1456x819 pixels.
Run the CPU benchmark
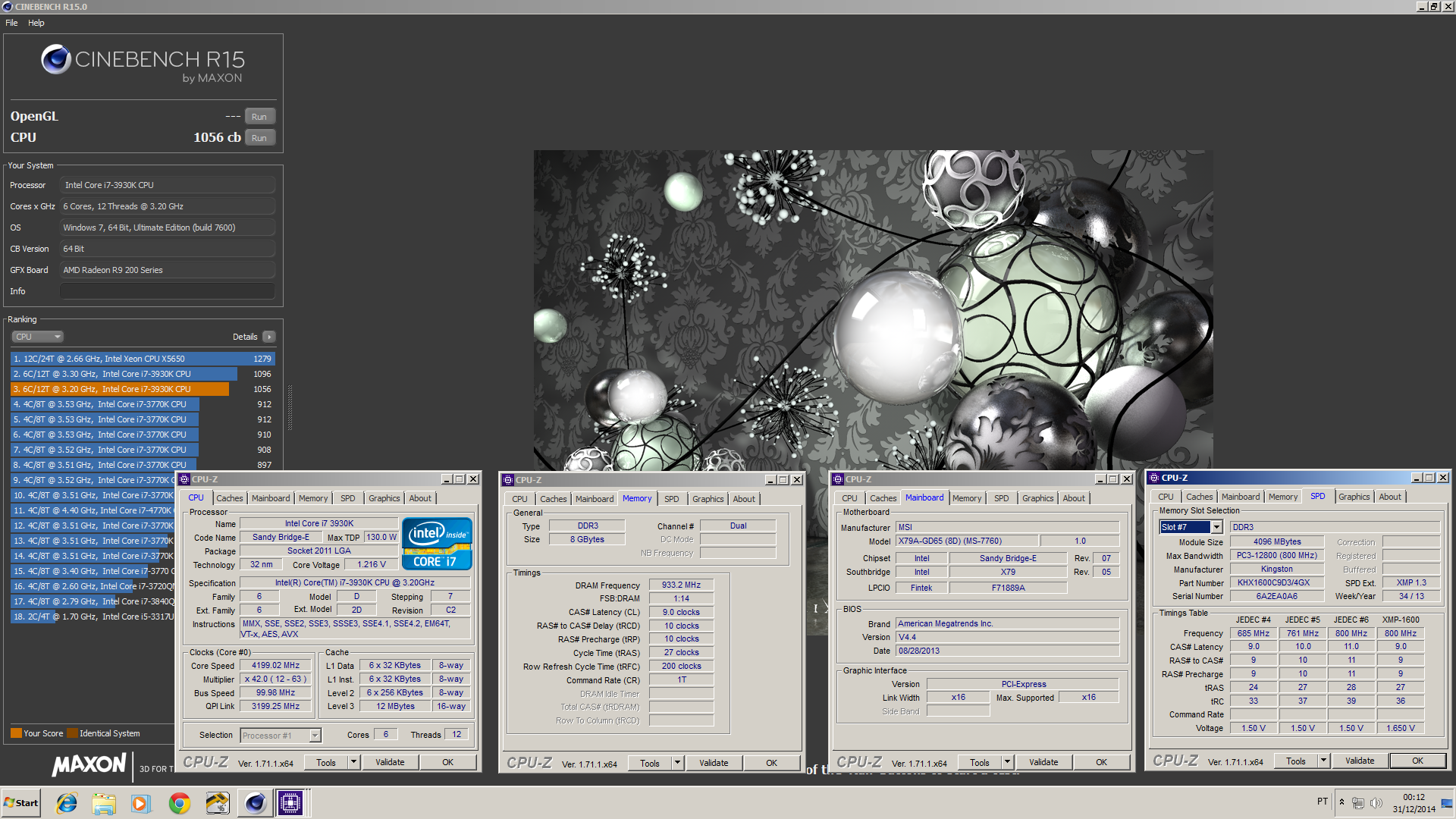[259, 138]
